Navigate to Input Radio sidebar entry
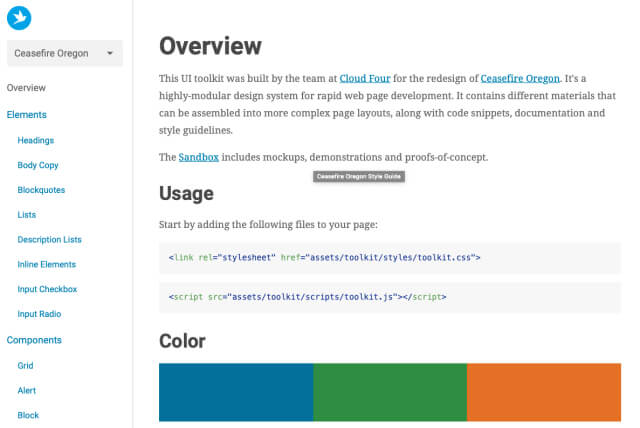640x428 pixels. (x=39, y=314)
